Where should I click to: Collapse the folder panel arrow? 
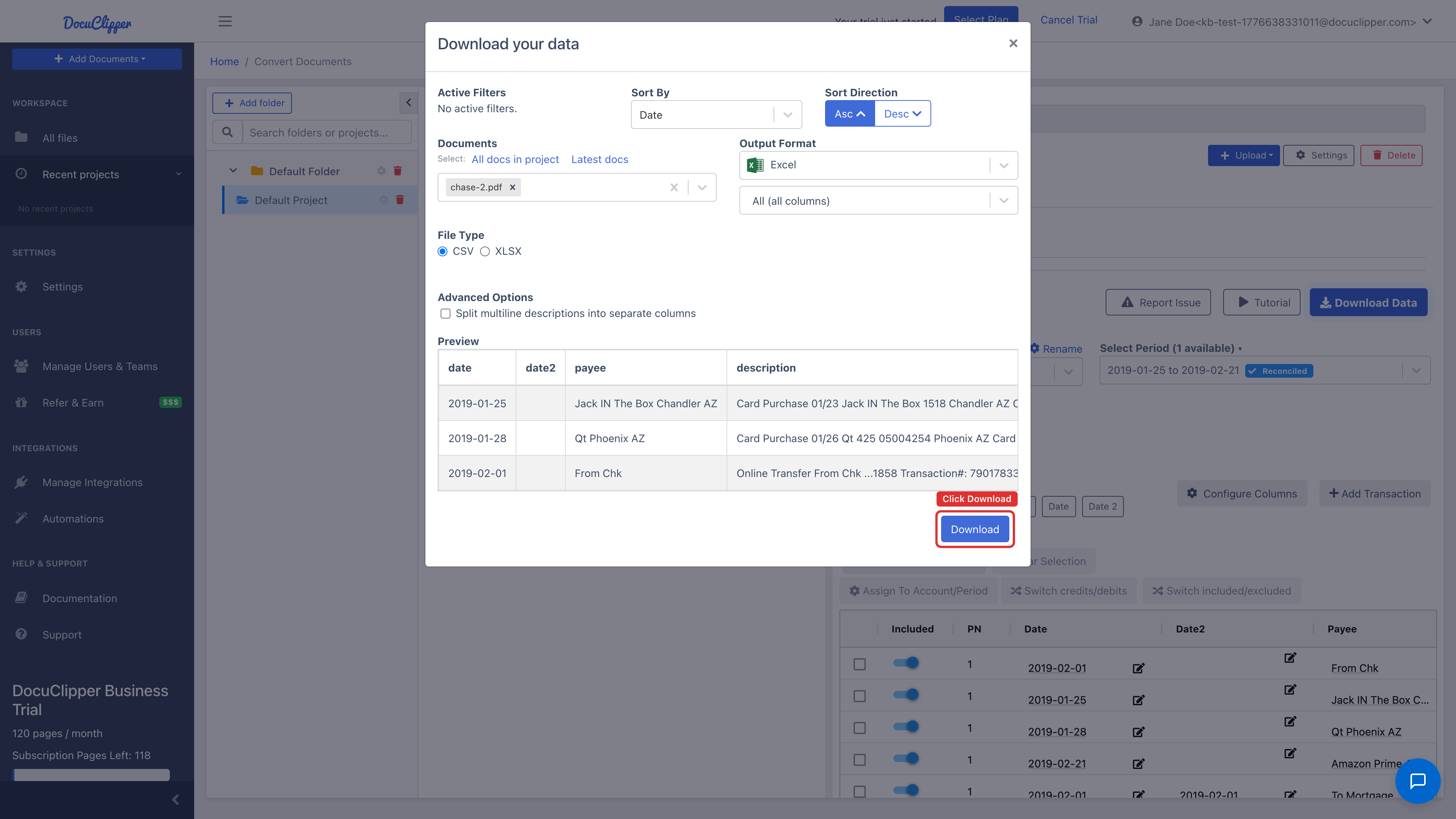(x=408, y=103)
